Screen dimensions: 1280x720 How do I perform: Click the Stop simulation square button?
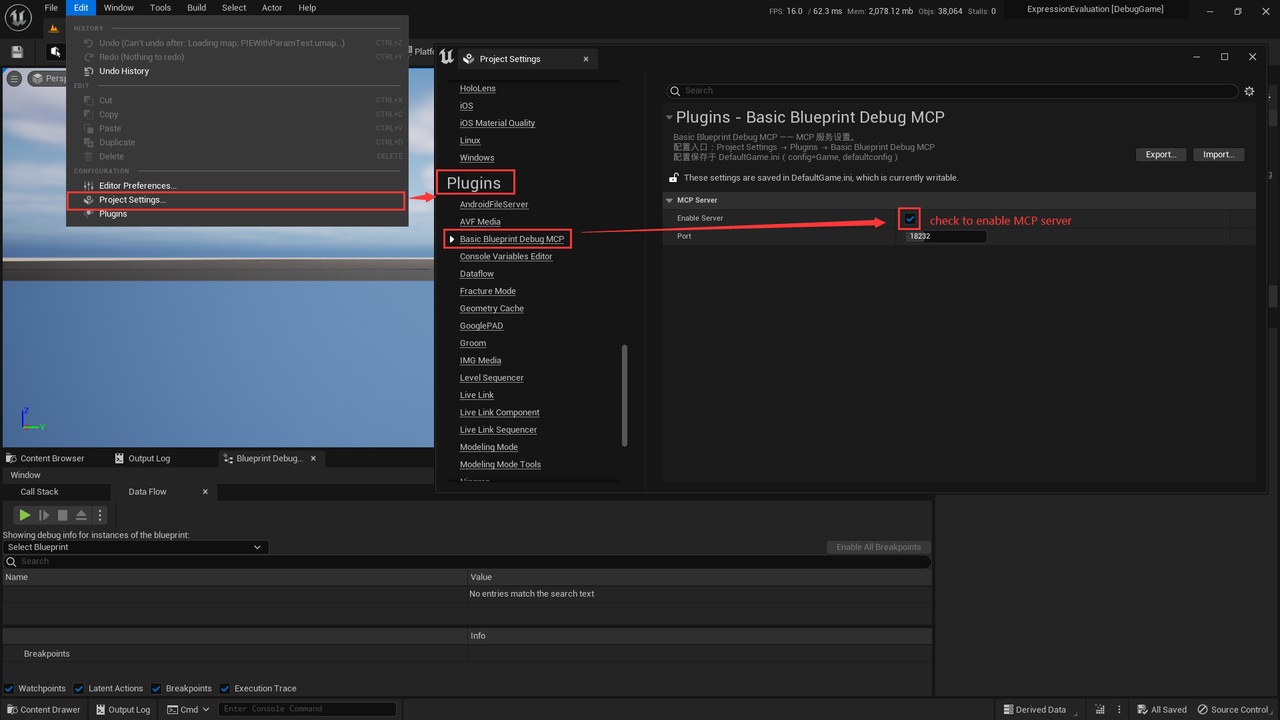(x=62, y=515)
